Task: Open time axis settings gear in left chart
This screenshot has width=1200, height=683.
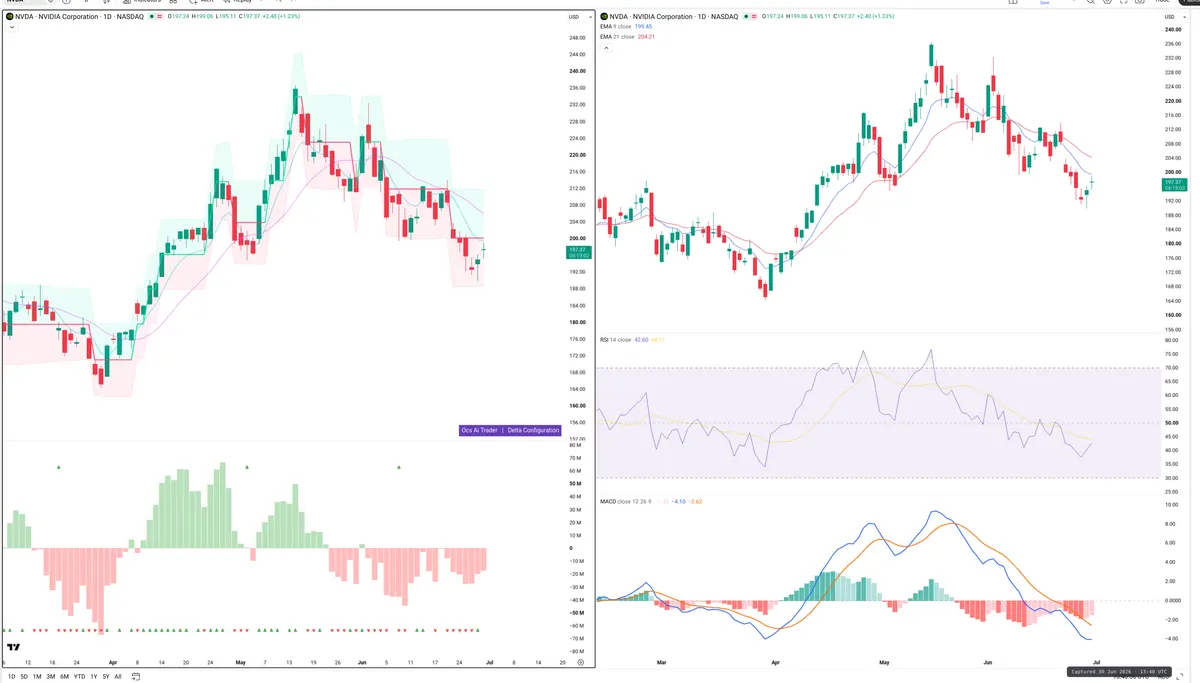Action: pos(580,662)
